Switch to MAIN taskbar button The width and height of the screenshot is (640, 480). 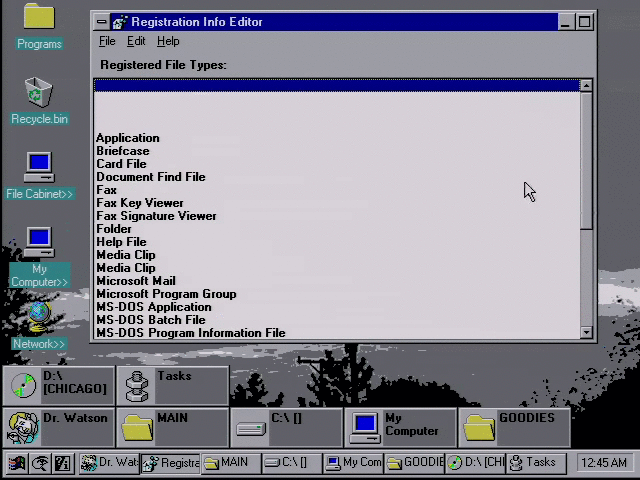(231, 463)
